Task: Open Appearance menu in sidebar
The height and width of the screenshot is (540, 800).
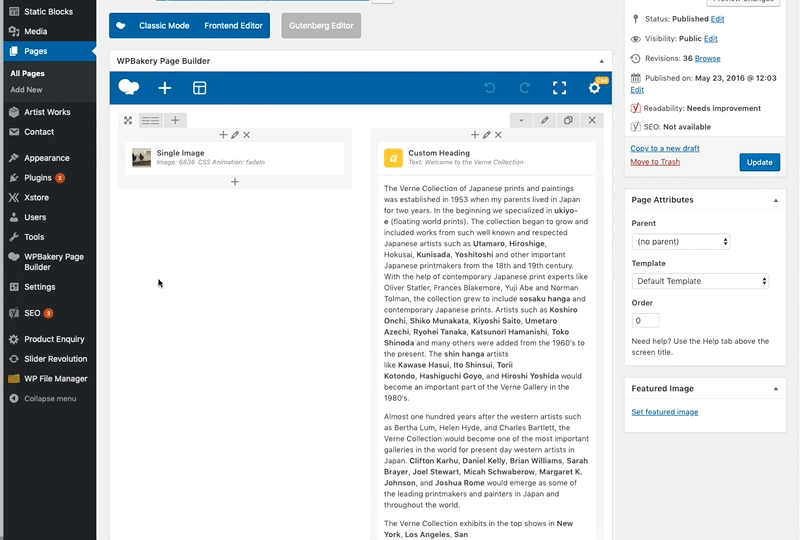Action: pyautogui.click(x=49, y=158)
